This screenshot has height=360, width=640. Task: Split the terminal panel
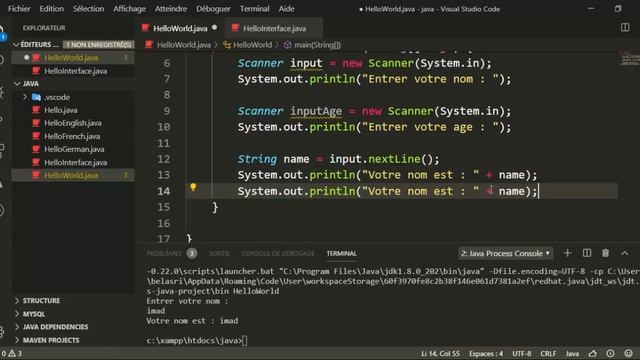click(587, 253)
